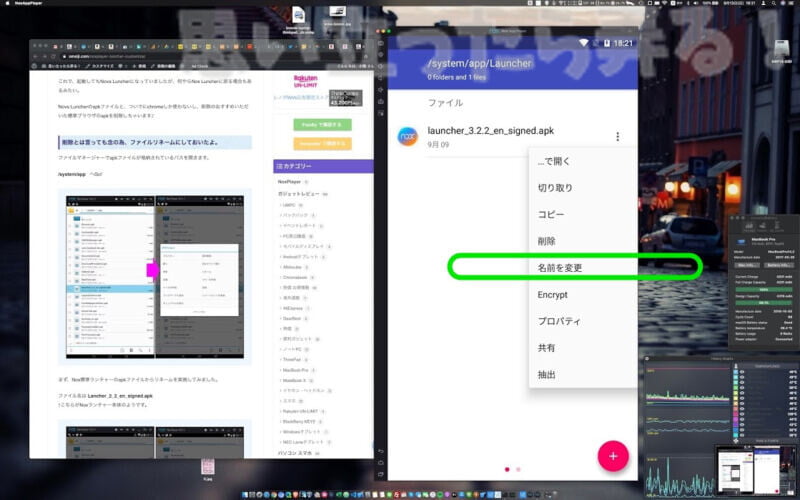Viewport: 800px width, 500px height.
Task: Select the pink page indicator dot
Action: point(507,469)
